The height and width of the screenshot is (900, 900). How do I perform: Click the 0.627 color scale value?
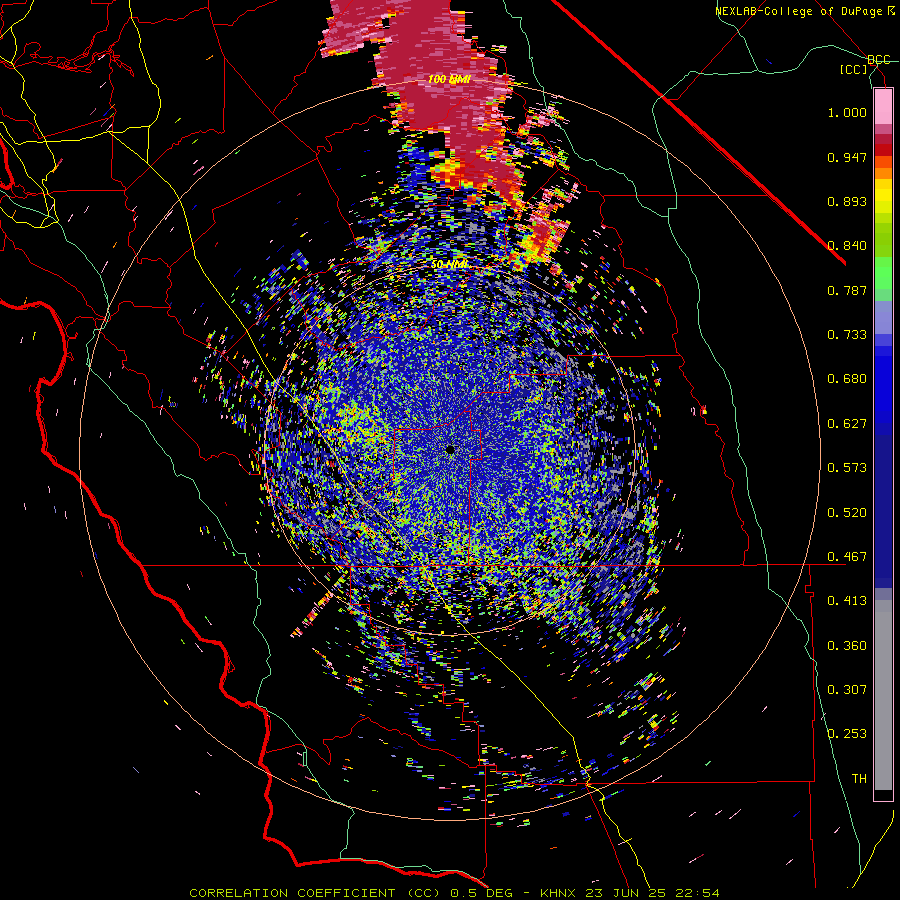point(847,424)
